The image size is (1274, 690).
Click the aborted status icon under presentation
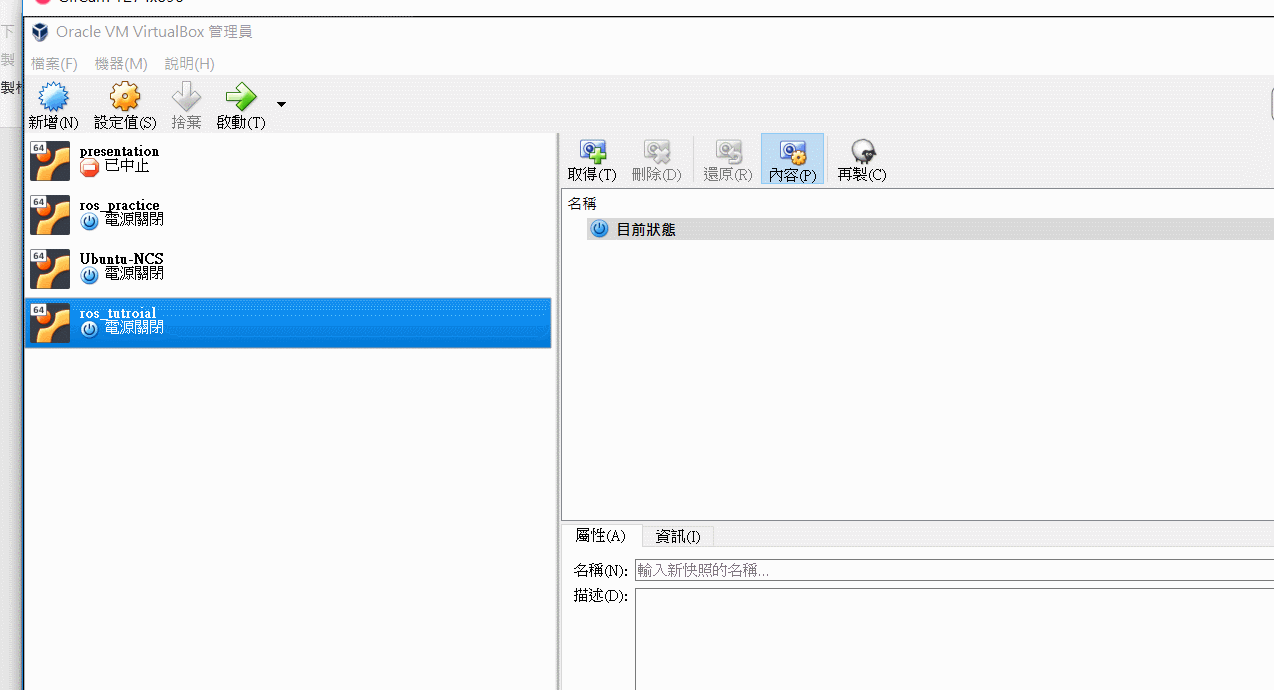pyautogui.click(x=89, y=168)
